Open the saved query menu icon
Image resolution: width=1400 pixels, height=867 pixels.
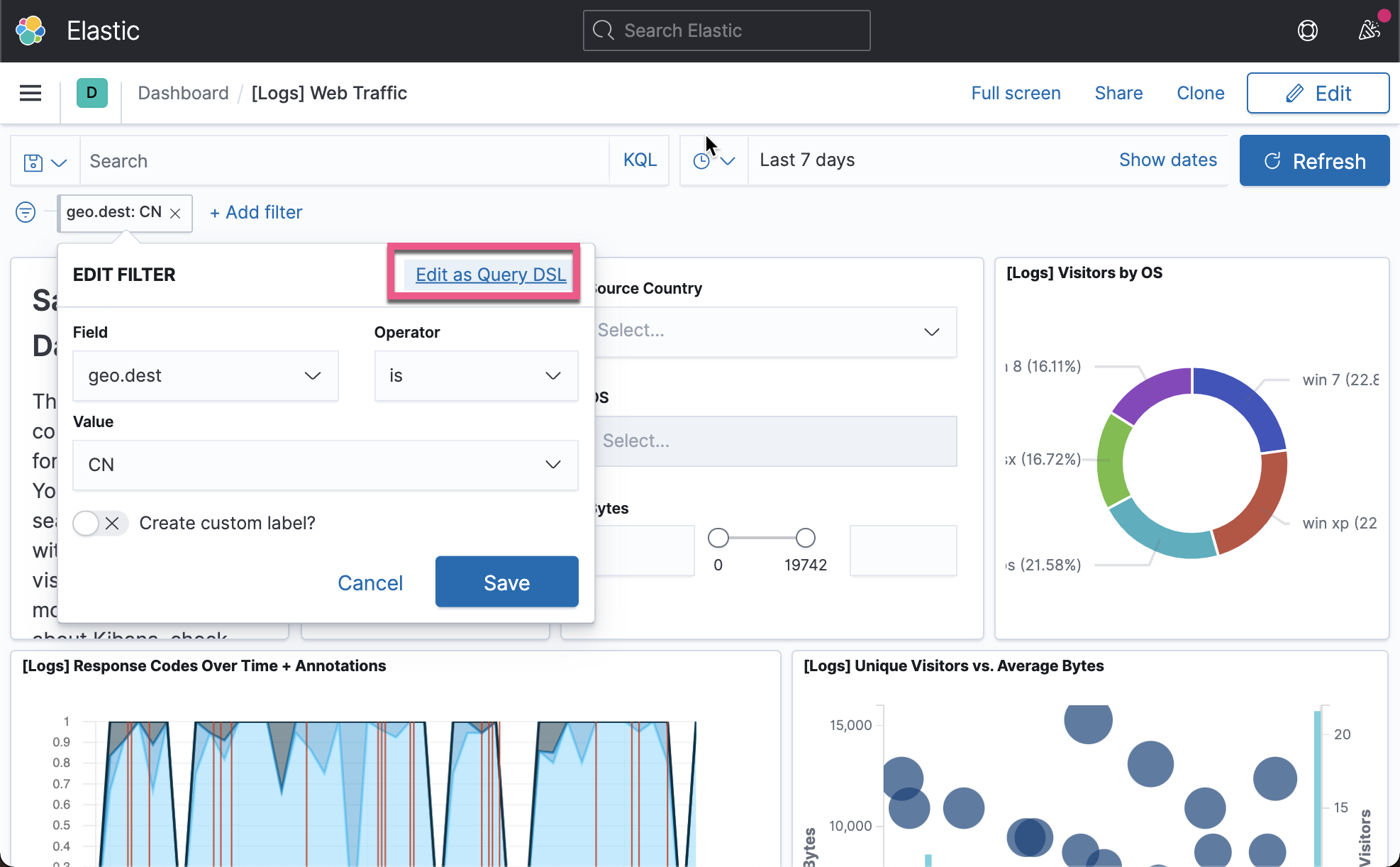click(x=45, y=162)
